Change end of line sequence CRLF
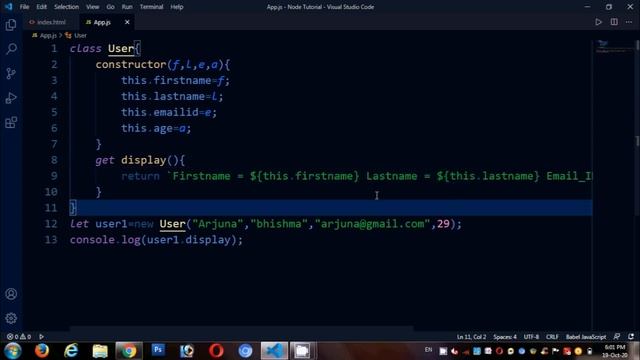This screenshot has width=640, height=360. point(552,337)
